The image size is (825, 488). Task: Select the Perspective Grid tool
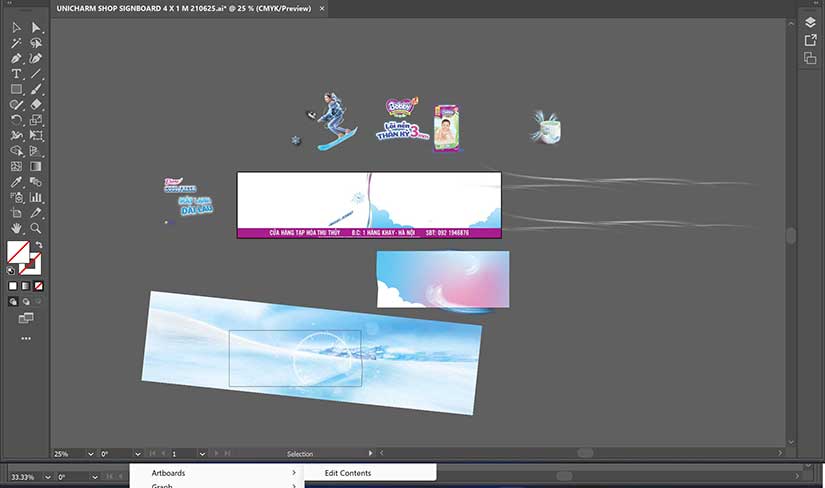pos(35,151)
